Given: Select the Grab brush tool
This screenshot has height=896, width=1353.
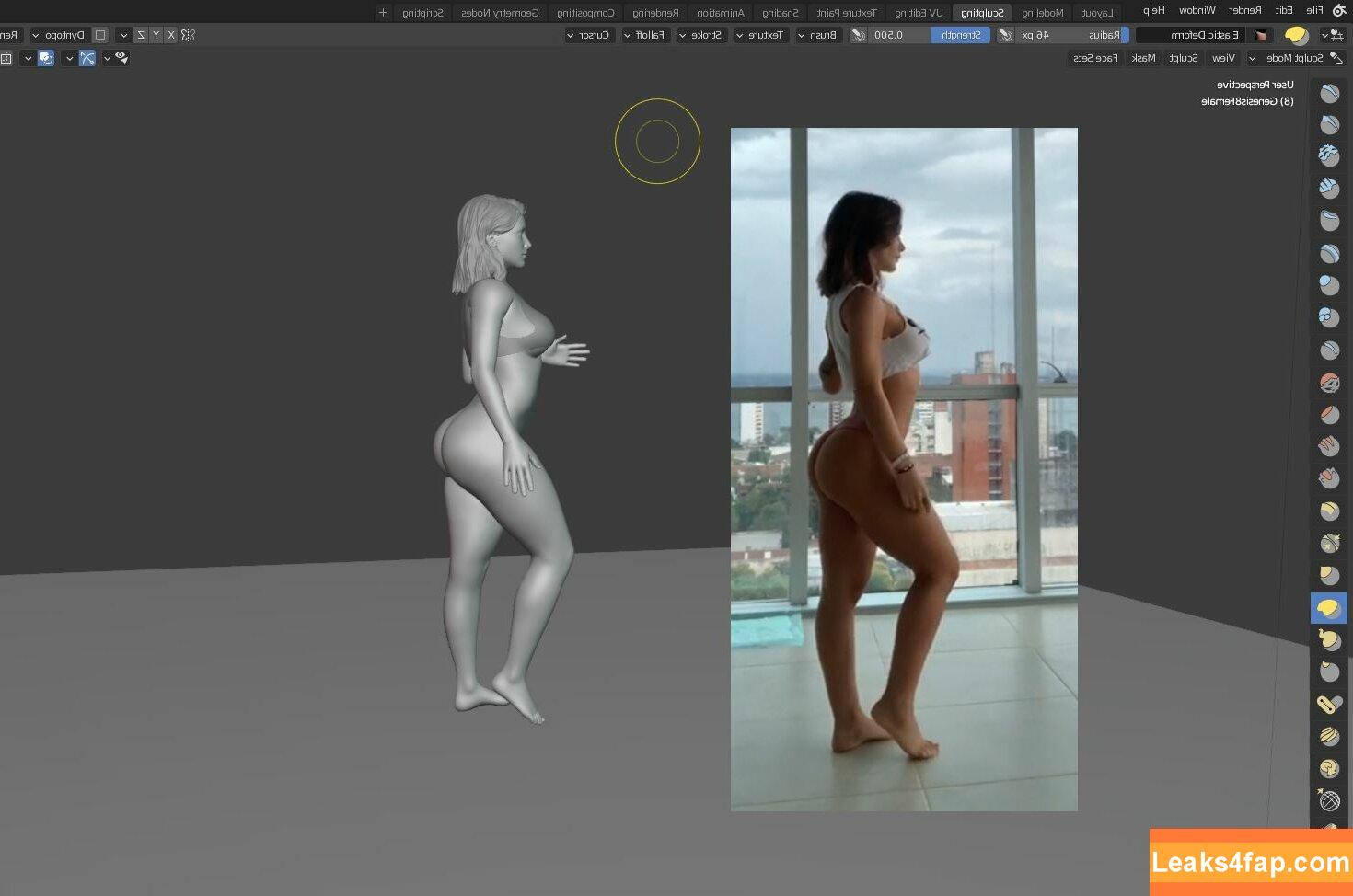Looking at the screenshot, I should (x=1329, y=576).
